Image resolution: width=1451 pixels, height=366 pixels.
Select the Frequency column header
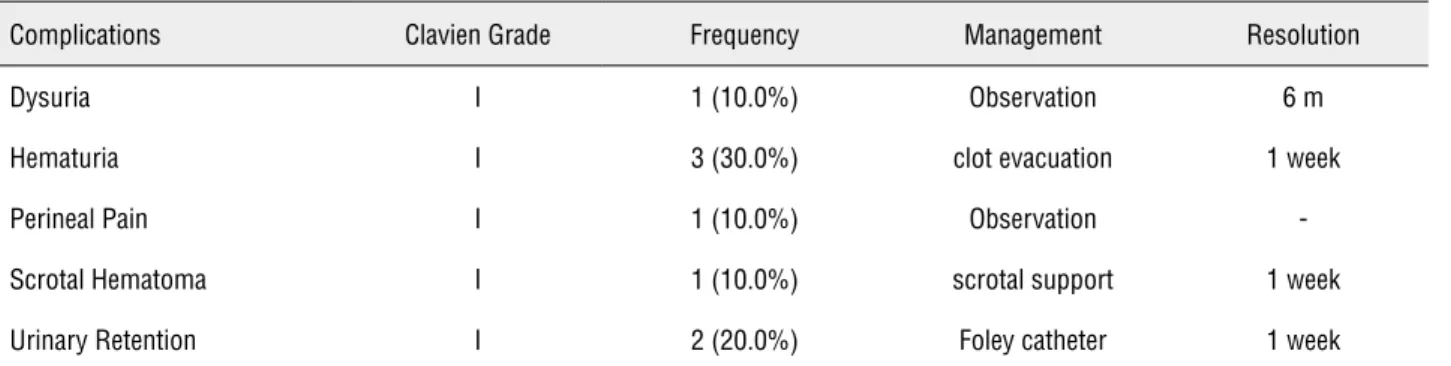click(x=745, y=37)
